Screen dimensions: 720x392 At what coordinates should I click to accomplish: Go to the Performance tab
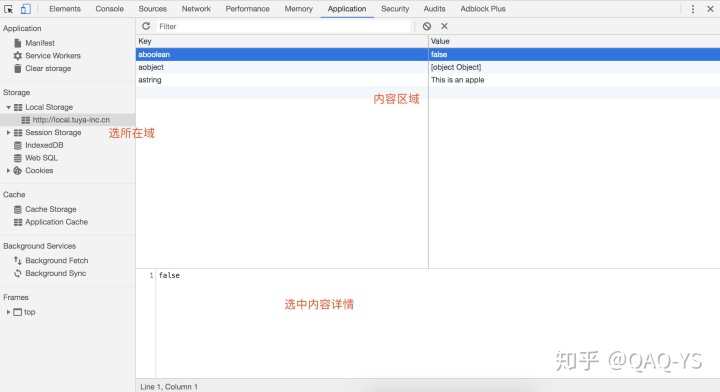click(247, 9)
